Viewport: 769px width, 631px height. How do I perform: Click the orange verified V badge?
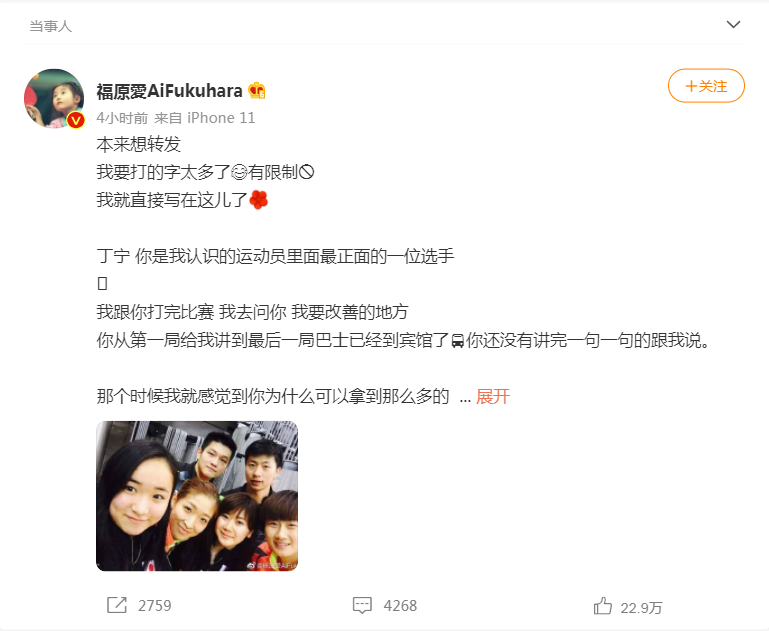pos(76,120)
